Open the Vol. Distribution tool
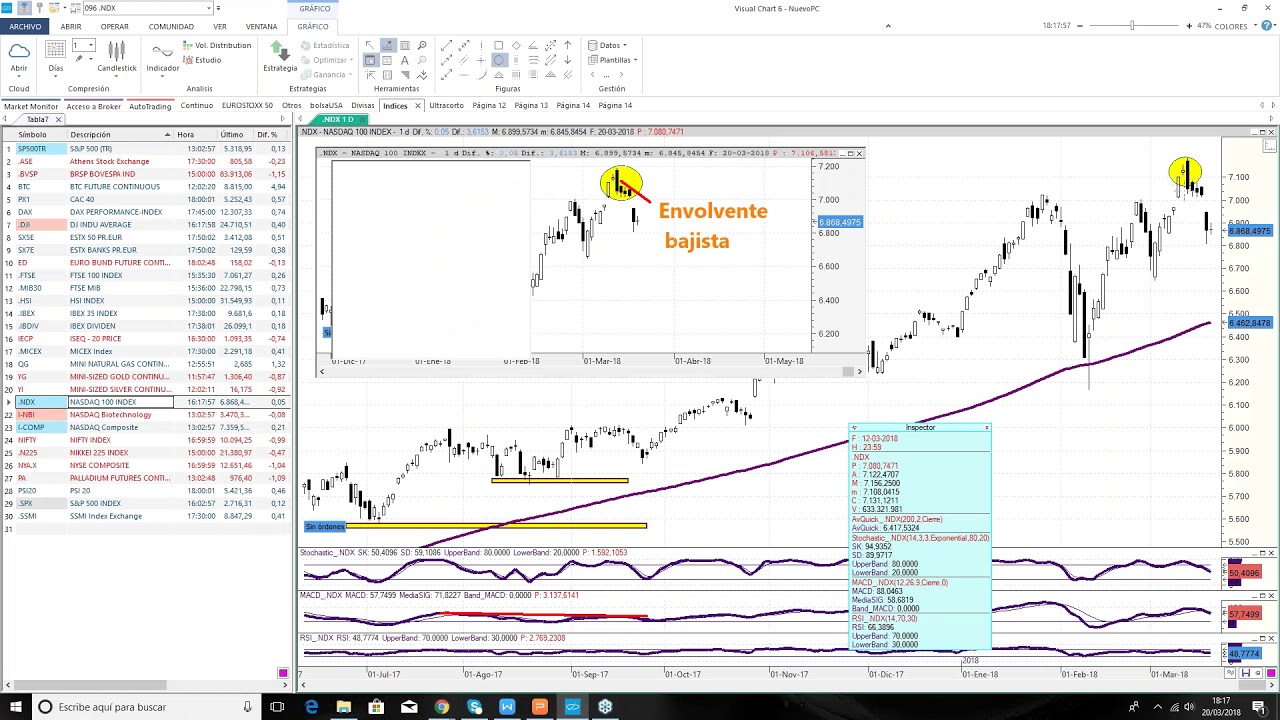Viewport: 1280px width, 720px height. click(217, 45)
